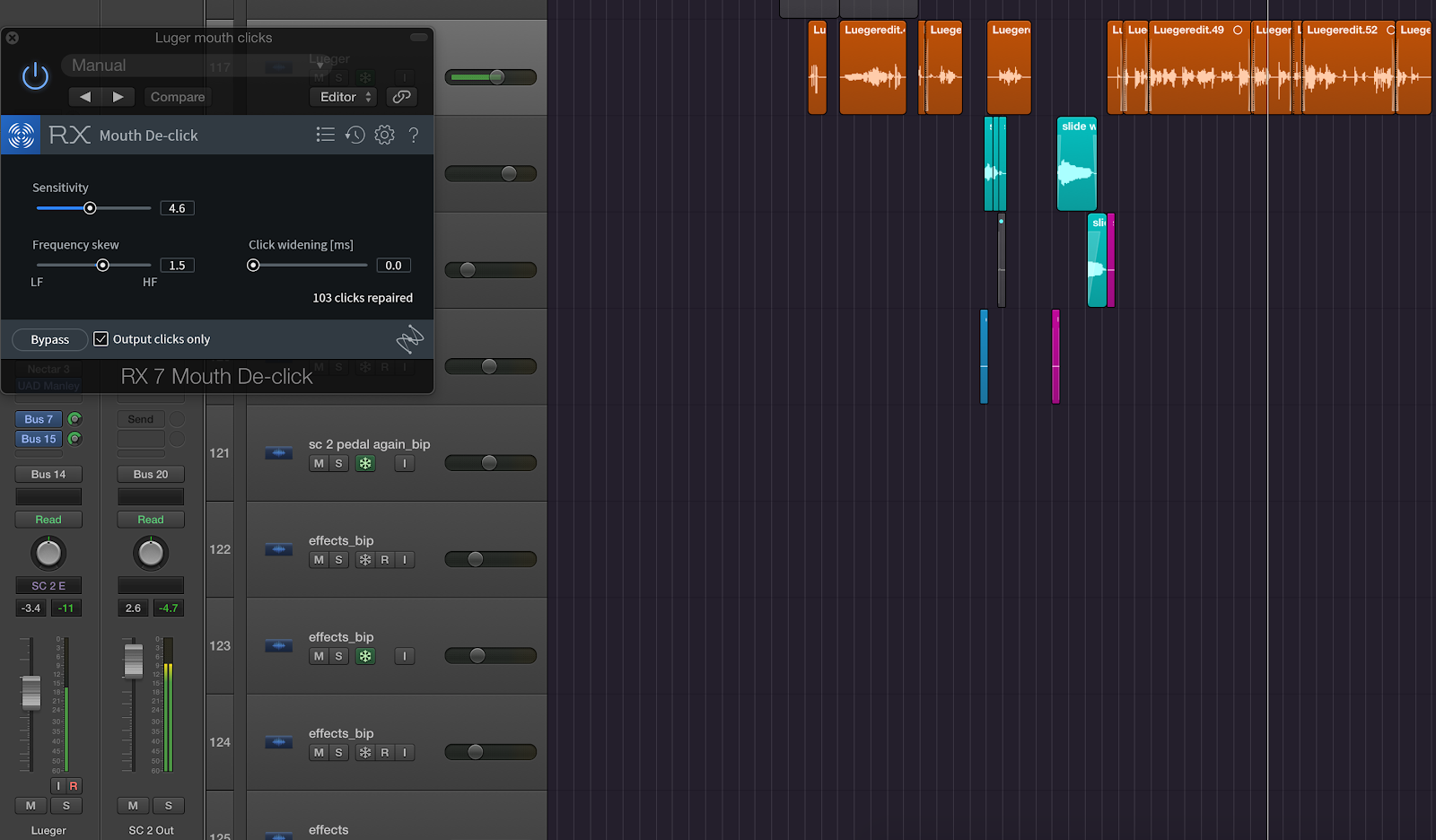1436x840 pixels.
Task: Click the plugin link chain icon
Action: [x=402, y=97]
